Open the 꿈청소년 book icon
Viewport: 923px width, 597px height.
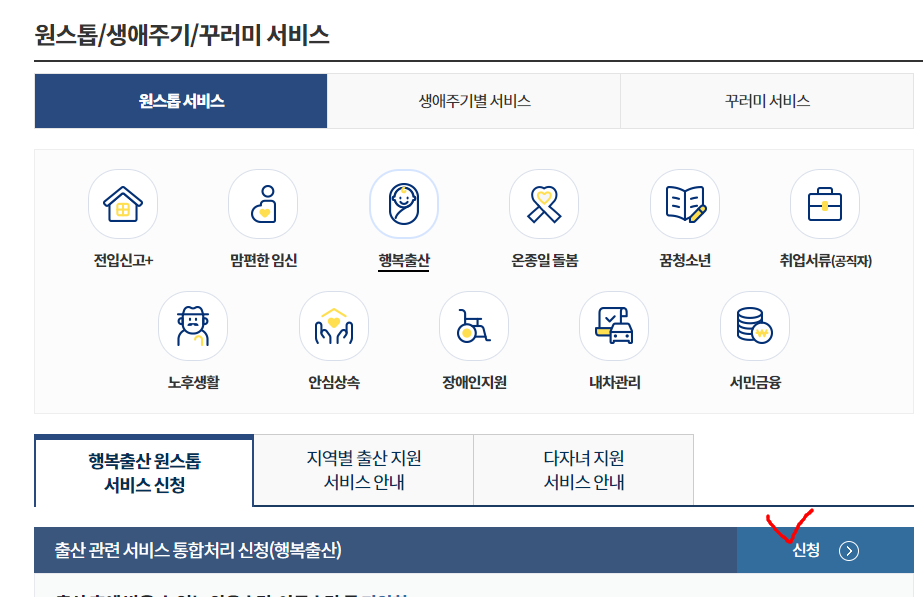(x=684, y=203)
